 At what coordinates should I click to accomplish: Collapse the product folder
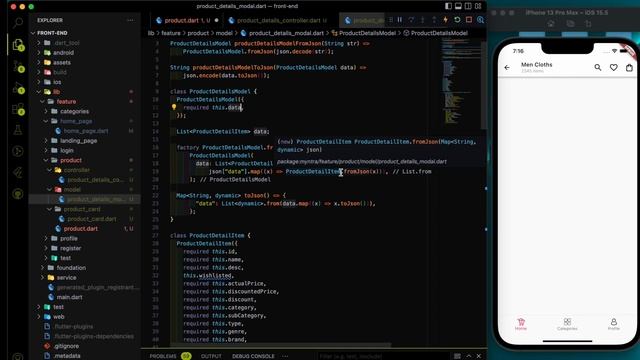click(x=71, y=160)
